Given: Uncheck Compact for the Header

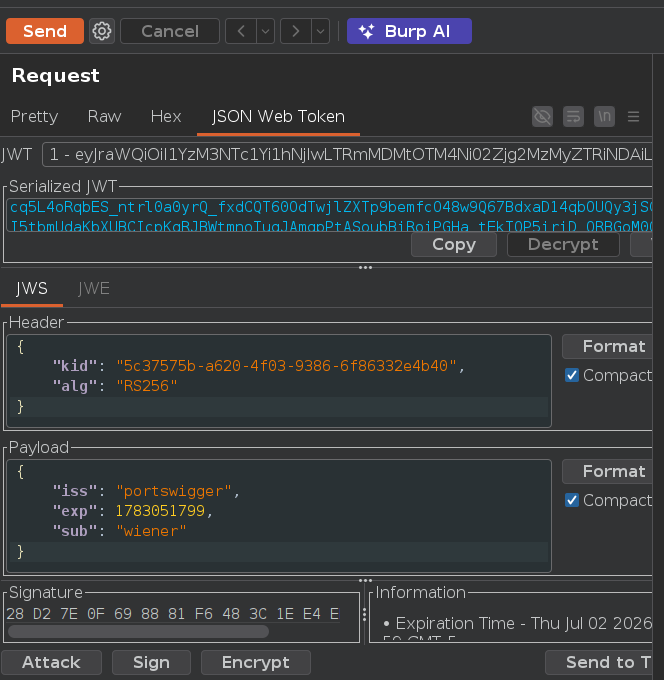Looking at the screenshot, I should pyautogui.click(x=572, y=375).
